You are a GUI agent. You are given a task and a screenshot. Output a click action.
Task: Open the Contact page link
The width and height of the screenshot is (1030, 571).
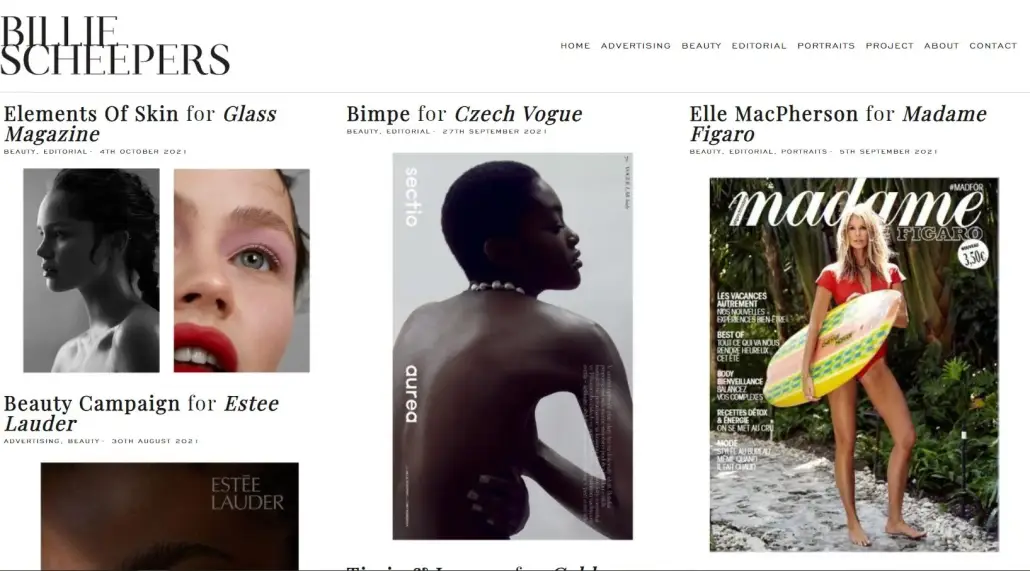click(993, 46)
